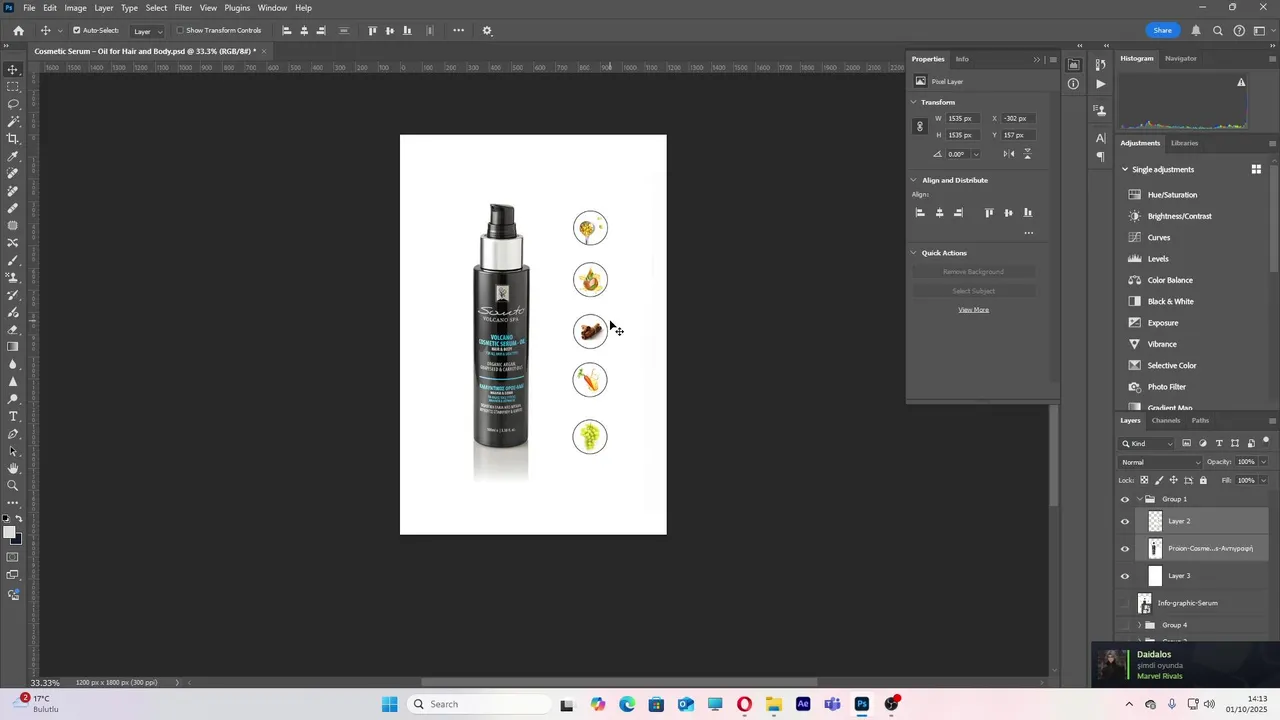
Task: Click the View More link
Action: [974, 310]
